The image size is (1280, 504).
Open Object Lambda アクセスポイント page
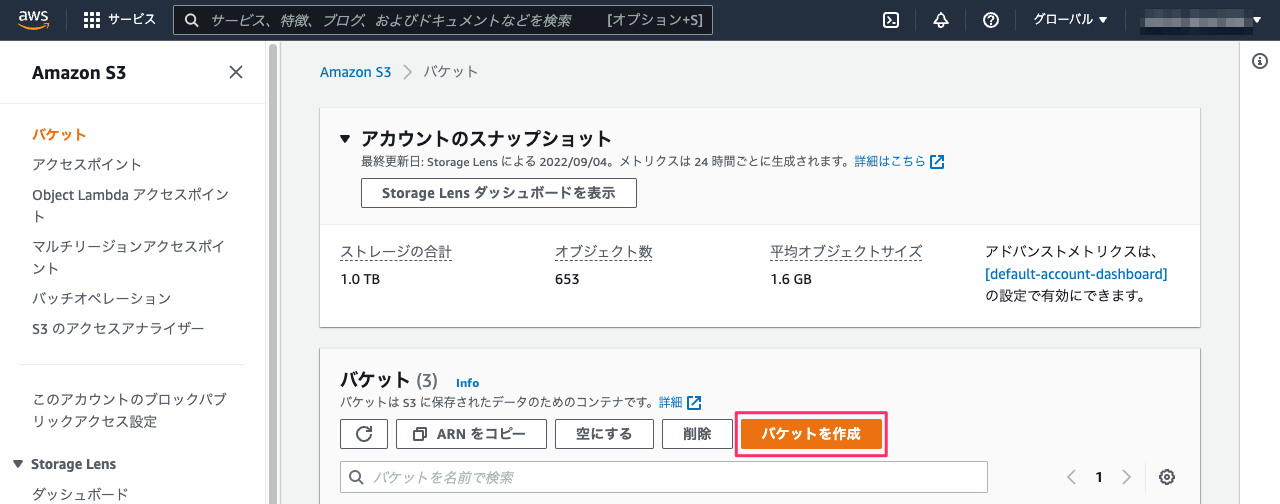[x=130, y=205]
